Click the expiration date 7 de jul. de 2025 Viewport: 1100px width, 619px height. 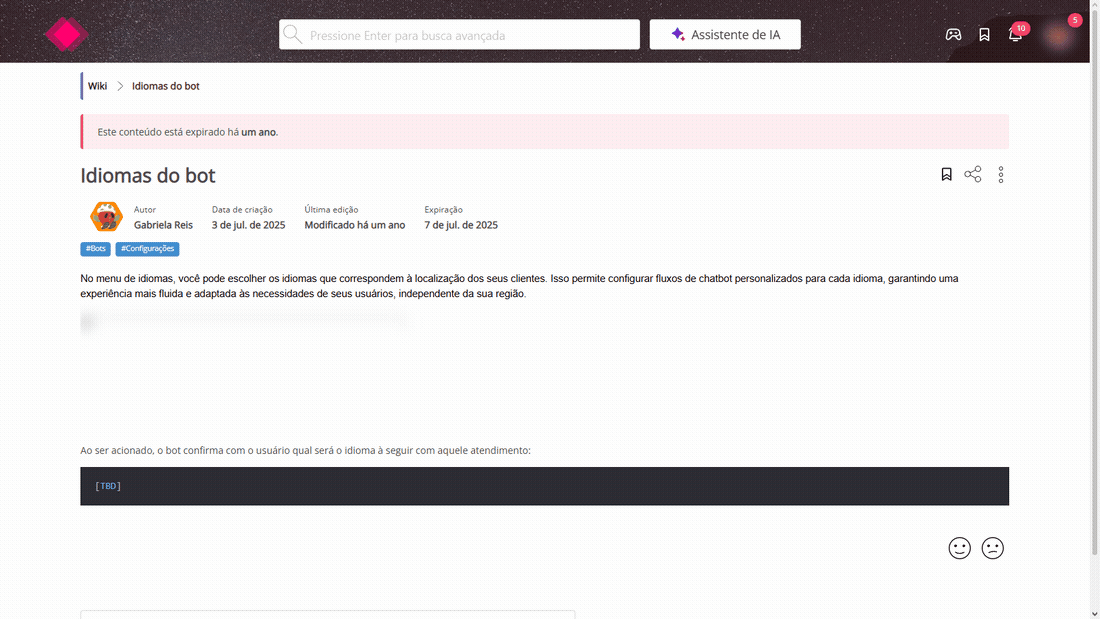coord(461,225)
